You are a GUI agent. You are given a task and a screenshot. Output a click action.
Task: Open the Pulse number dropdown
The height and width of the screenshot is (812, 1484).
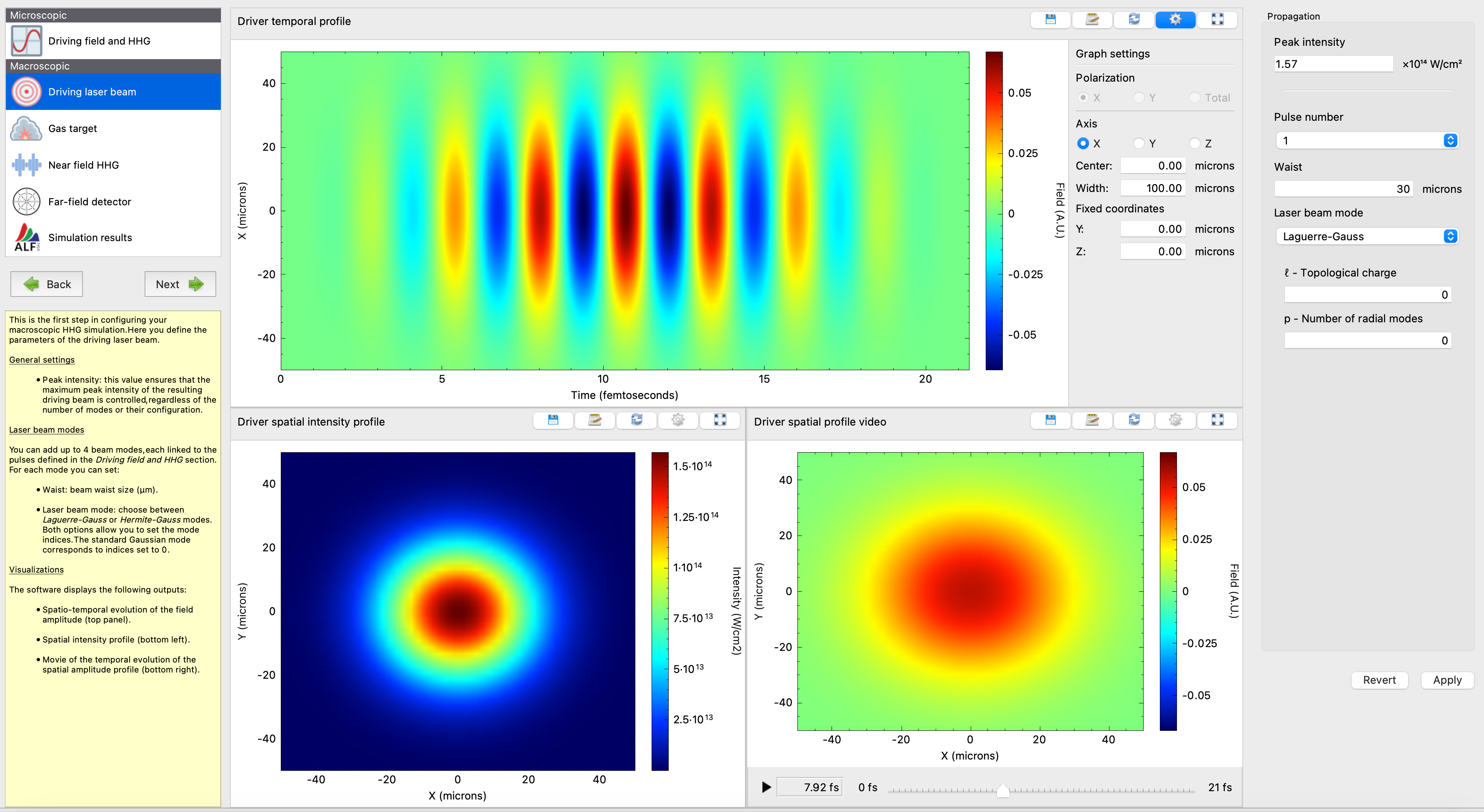pyautogui.click(x=1367, y=140)
